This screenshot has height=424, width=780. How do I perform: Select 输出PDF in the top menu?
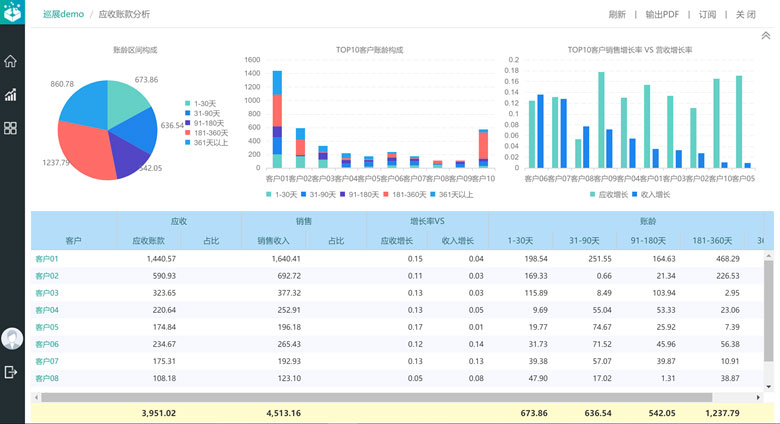coord(661,15)
